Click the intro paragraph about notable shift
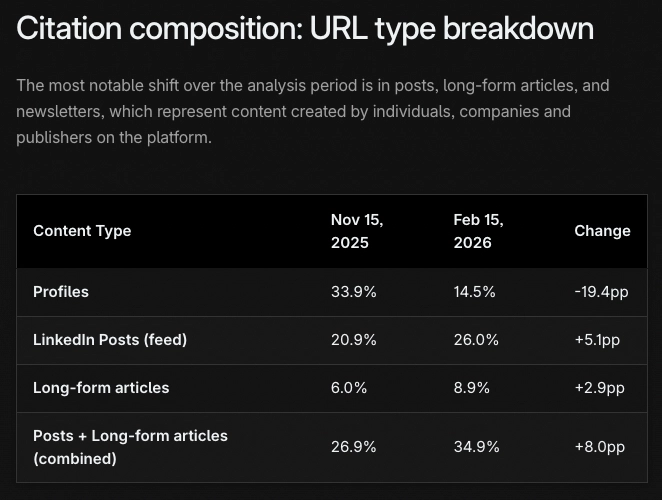 (x=313, y=111)
